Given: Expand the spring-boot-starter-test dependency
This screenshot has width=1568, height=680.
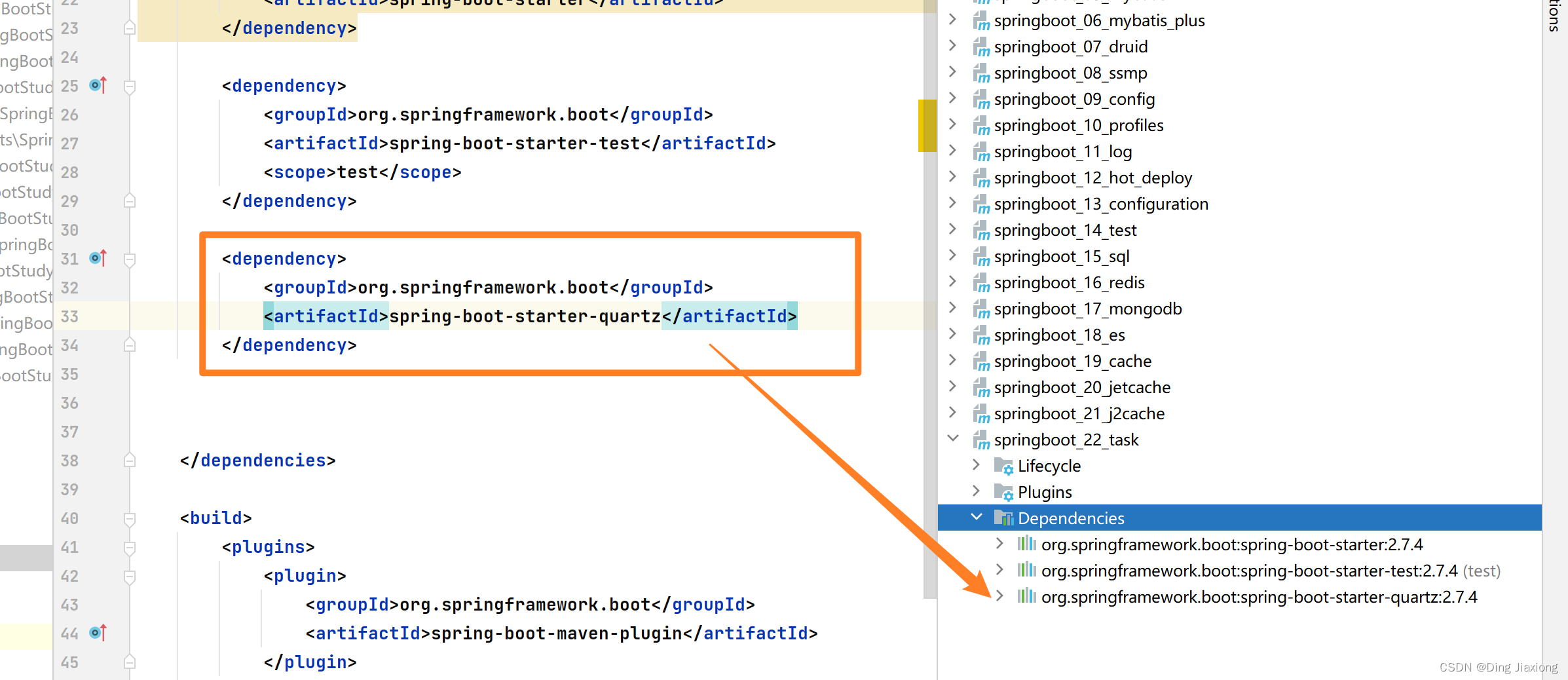Looking at the screenshot, I should pos(999,570).
